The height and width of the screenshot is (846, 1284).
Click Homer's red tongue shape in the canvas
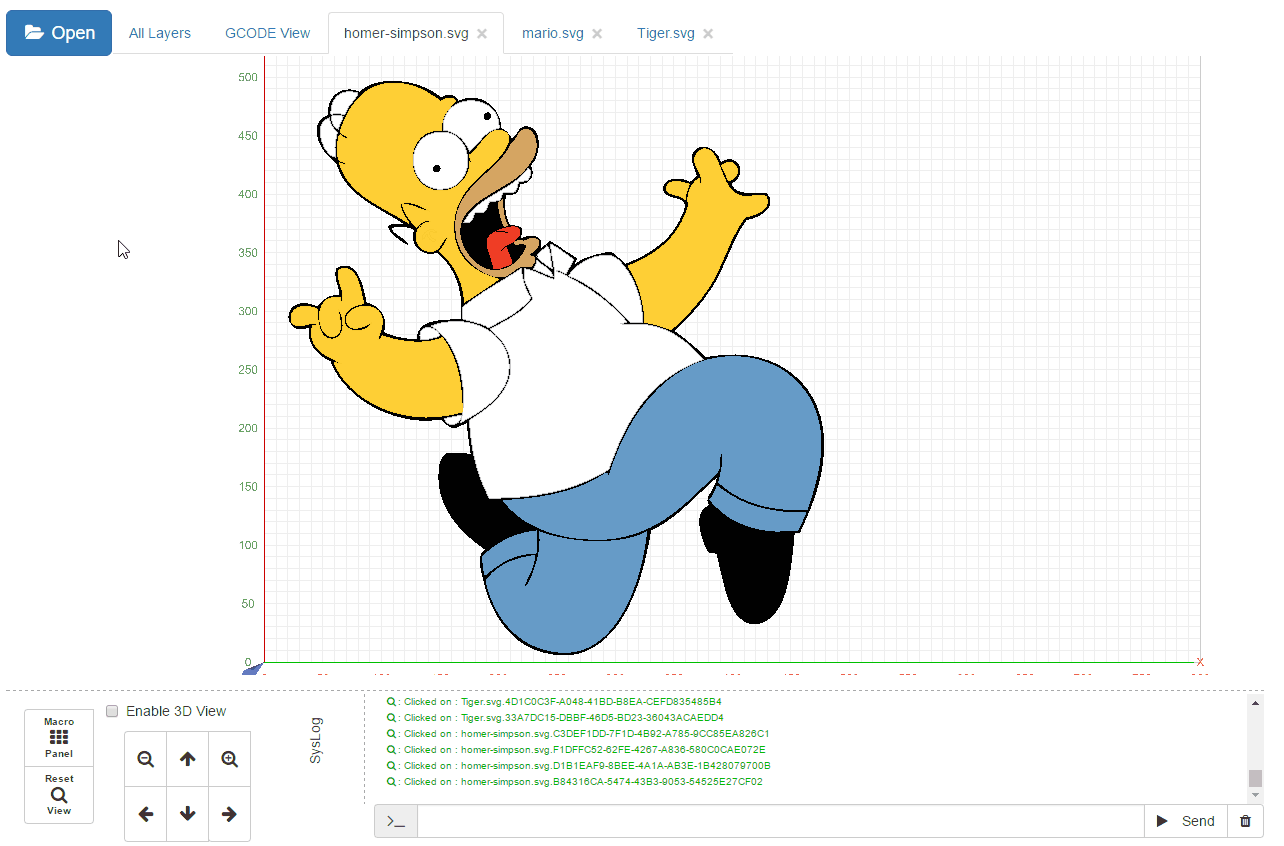(x=503, y=248)
